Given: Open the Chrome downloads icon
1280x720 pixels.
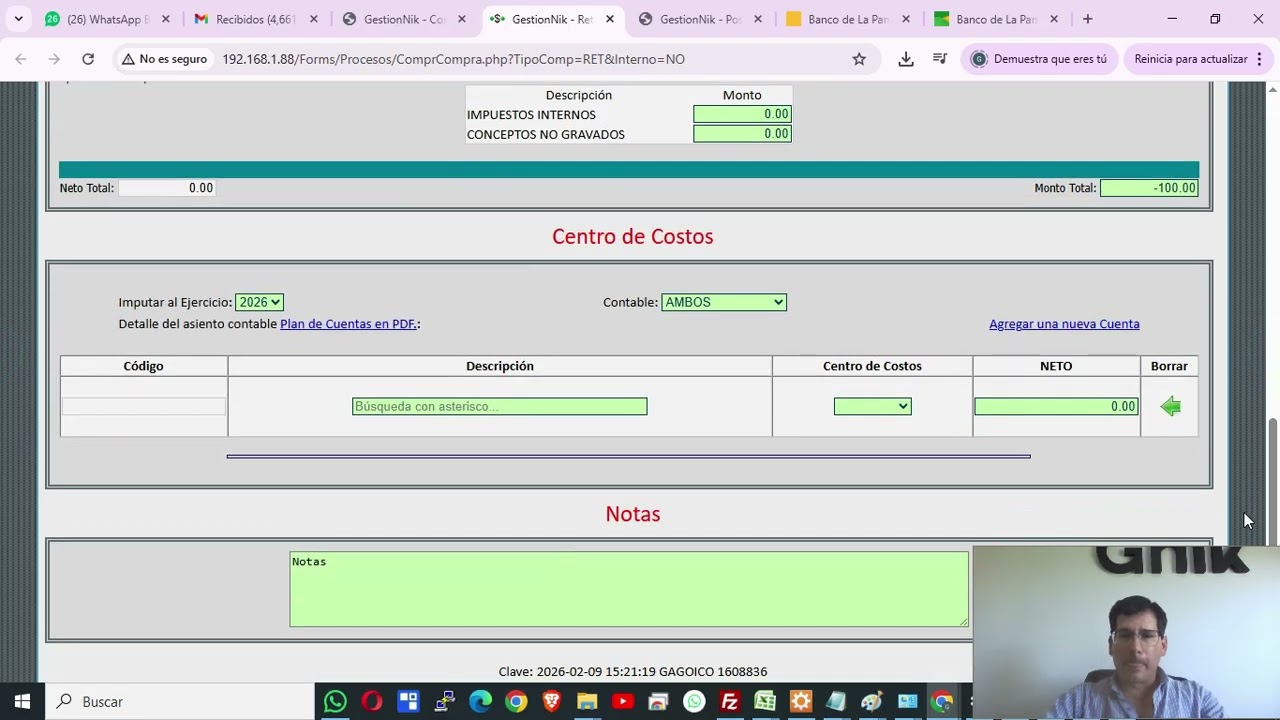Looking at the screenshot, I should pos(906,59).
